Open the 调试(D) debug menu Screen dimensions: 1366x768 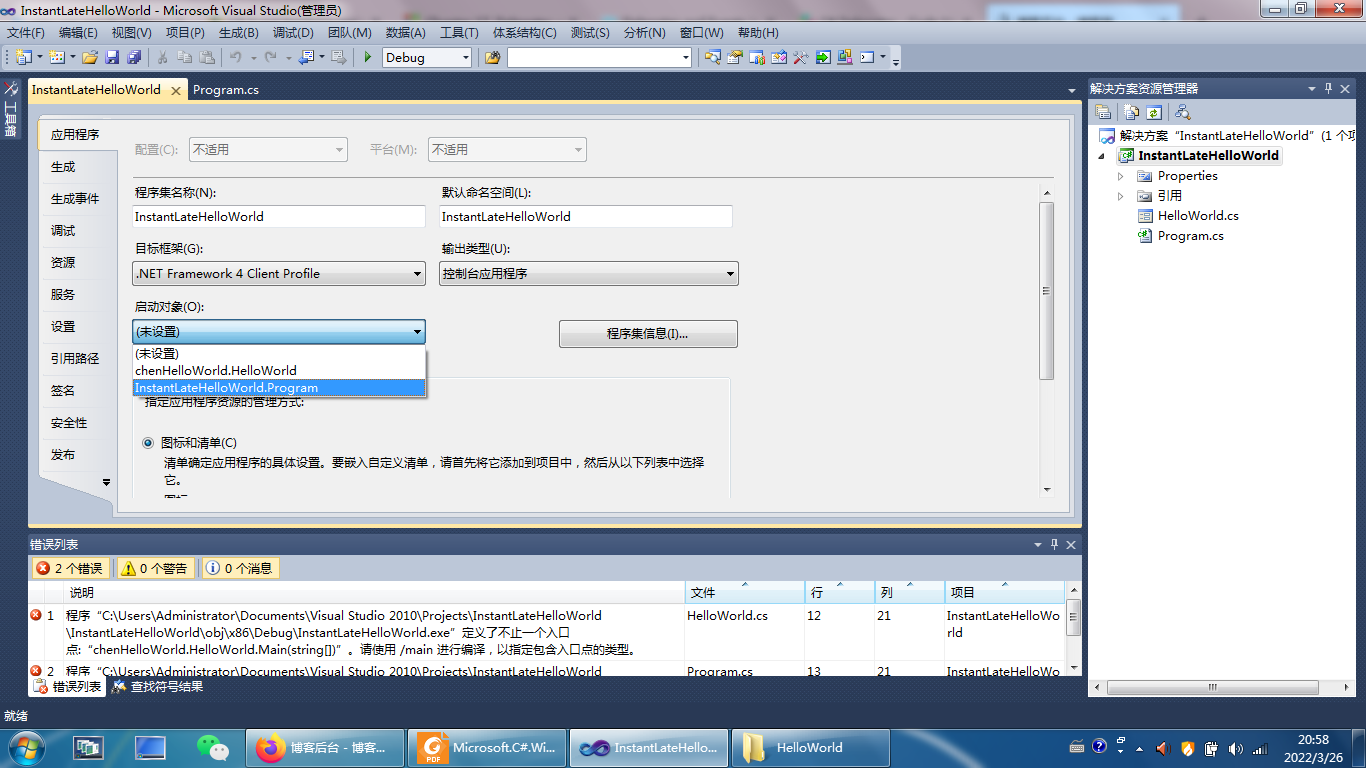293,33
